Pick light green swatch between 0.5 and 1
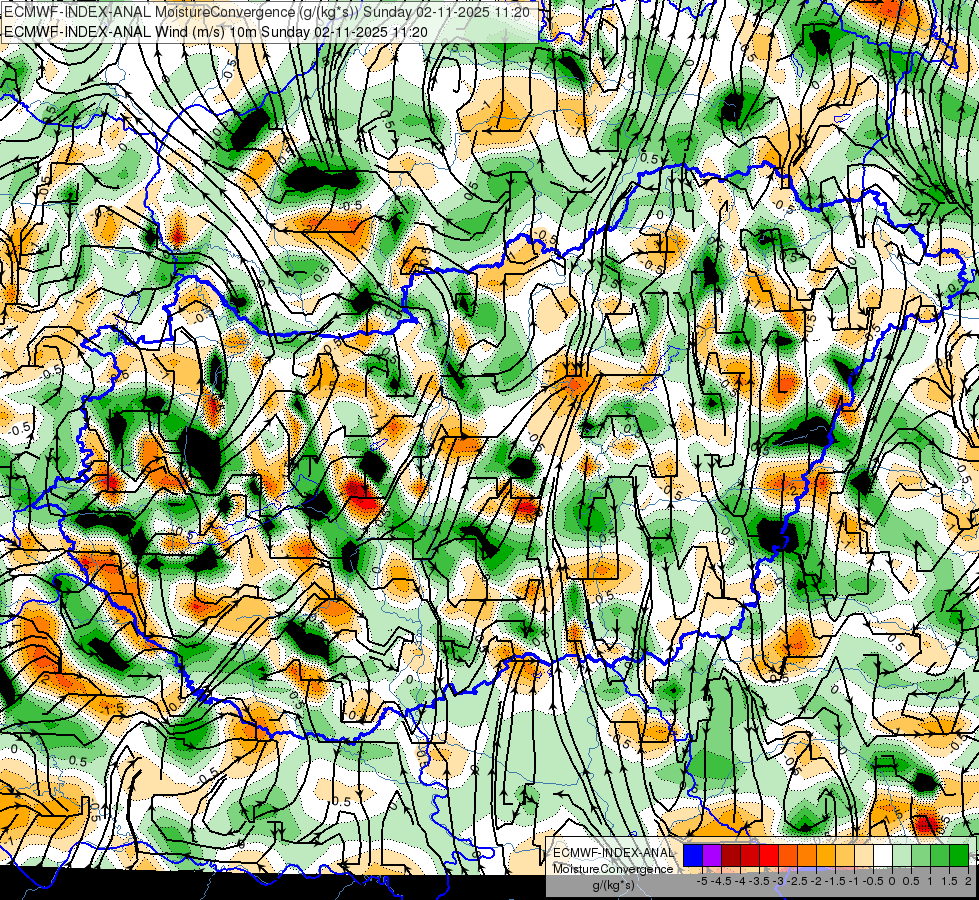The width and height of the screenshot is (979, 900). tap(922, 855)
